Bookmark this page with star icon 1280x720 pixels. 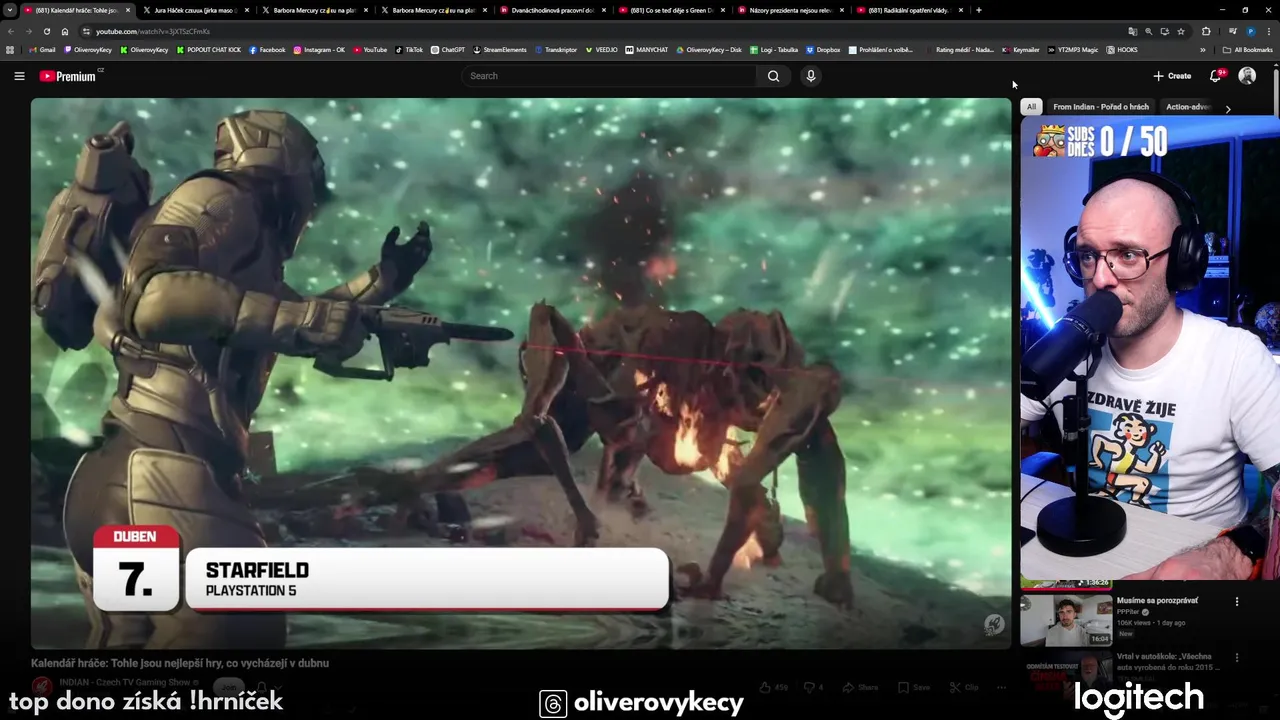tap(1181, 31)
